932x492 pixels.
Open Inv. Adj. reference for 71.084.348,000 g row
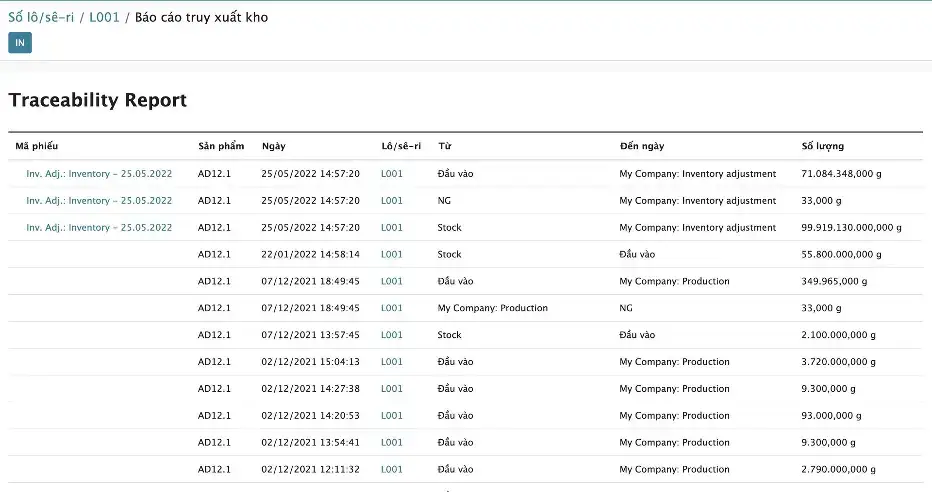pos(99,174)
